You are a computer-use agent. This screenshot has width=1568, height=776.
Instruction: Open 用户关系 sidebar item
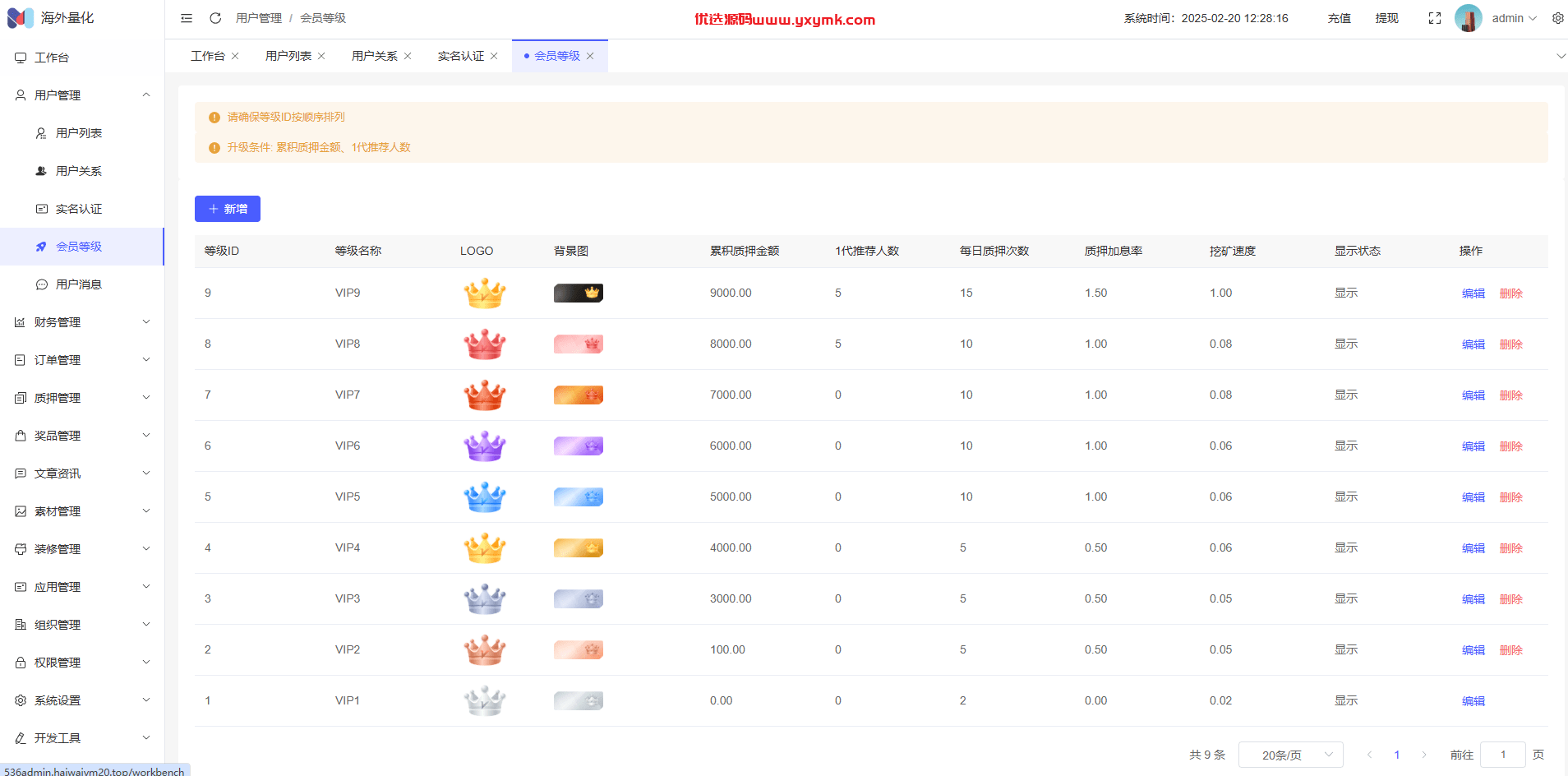click(x=82, y=171)
